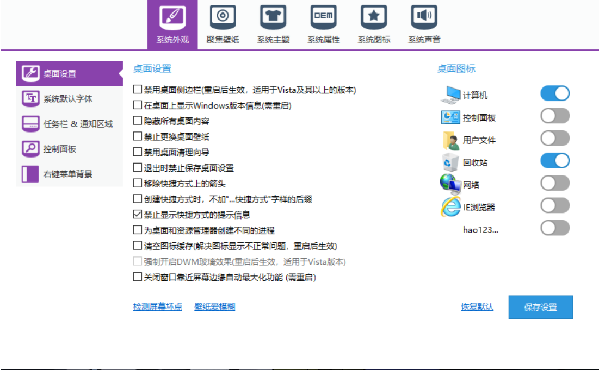Enable 在桌面上显示Windows版本信息 checkbox

click(x=137, y=105)
